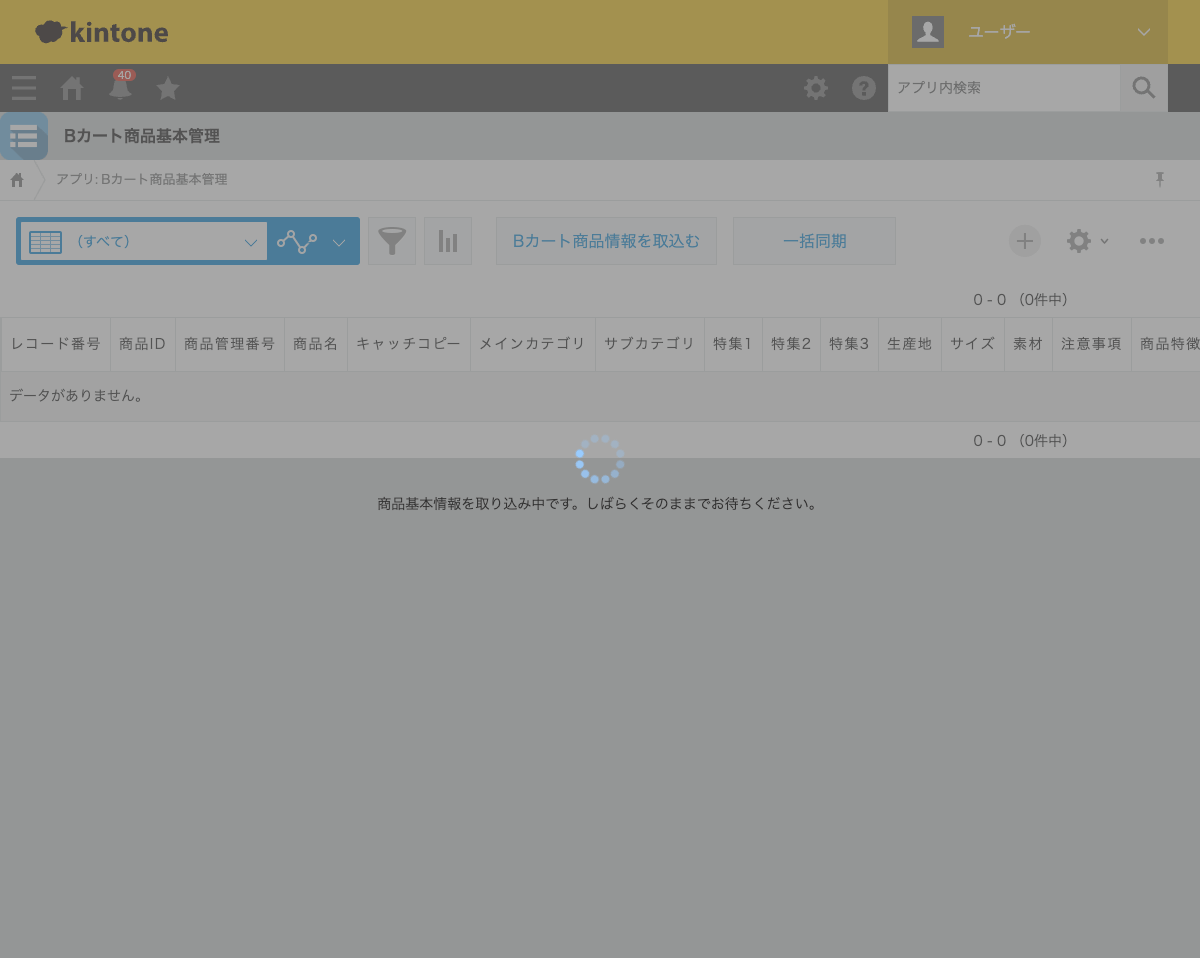The width and height of the screenshot is (1200, 958).
Task: Toggle the hamburger navigation menu
Action: pos(24,88)
